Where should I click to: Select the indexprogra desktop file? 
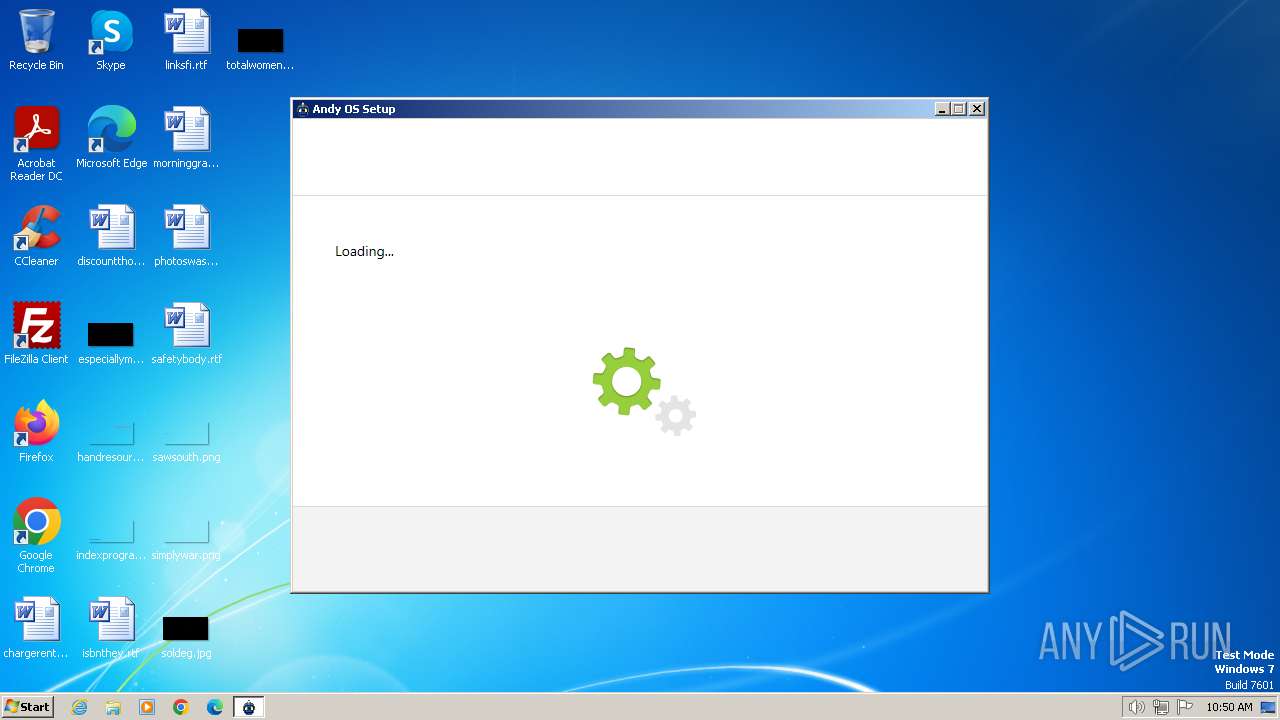(111, 539)
